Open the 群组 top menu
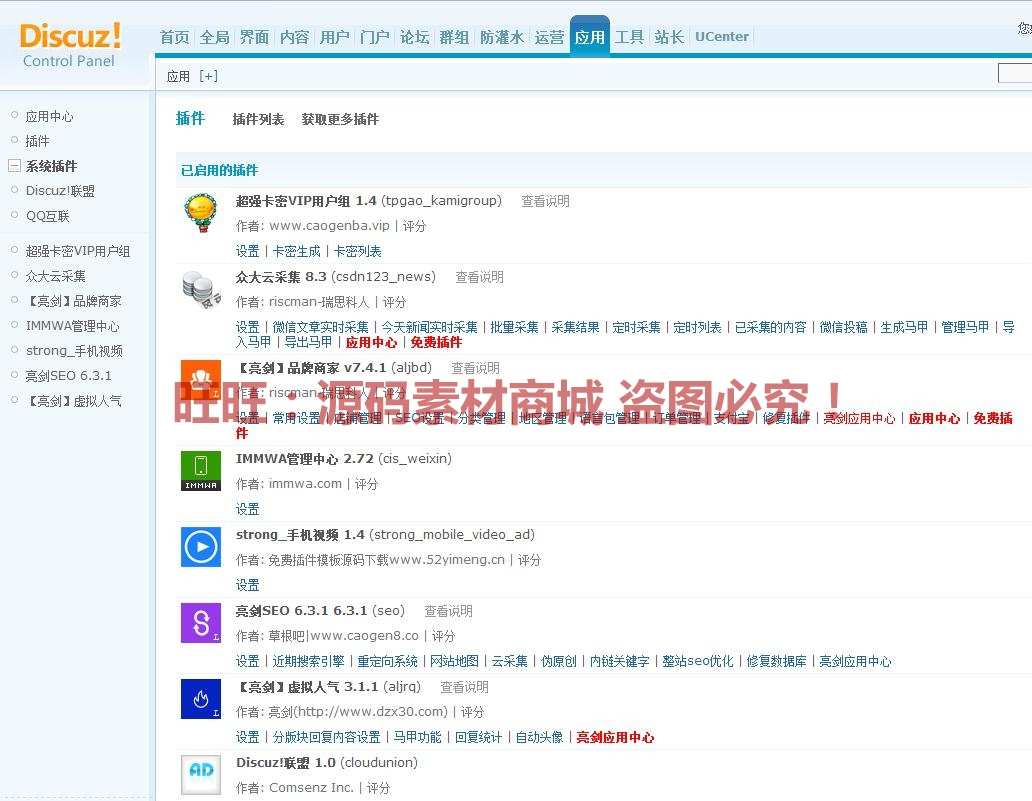The width and height of the screenshot is (1032, 801). pyautogui.click(x=454, y=37)
